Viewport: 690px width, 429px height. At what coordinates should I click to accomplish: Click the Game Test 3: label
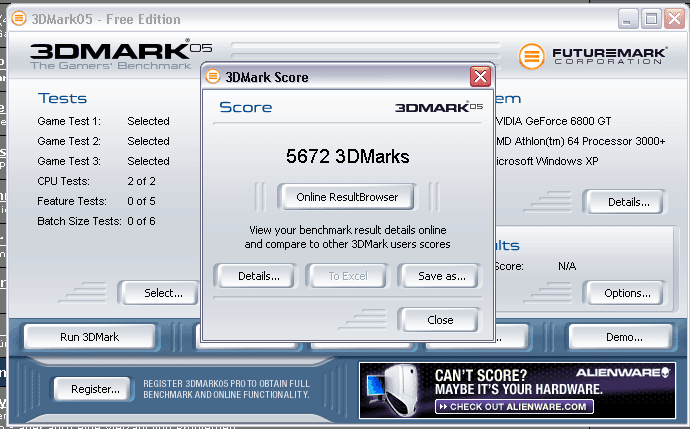[69, 161]
